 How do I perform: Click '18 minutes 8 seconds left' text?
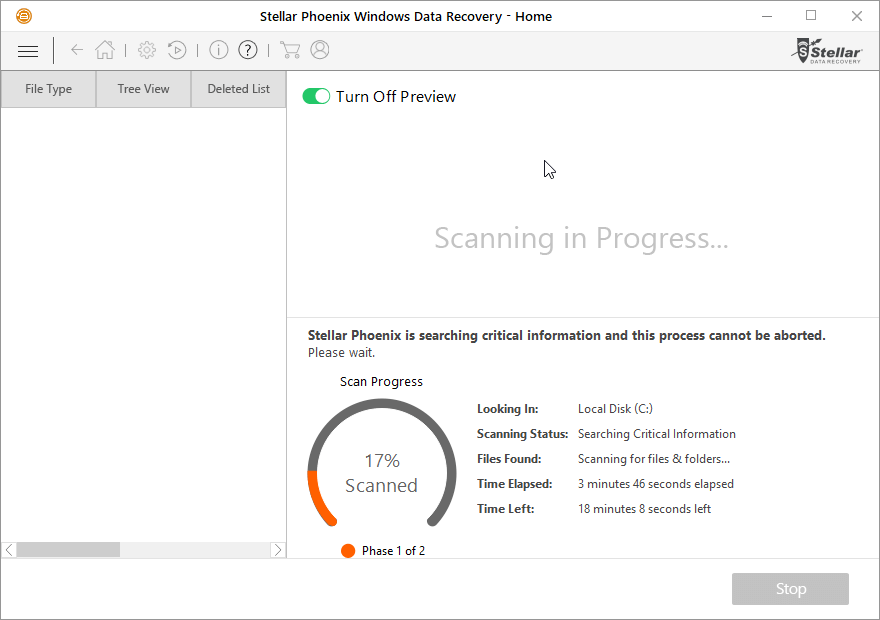tap(644, 509)
